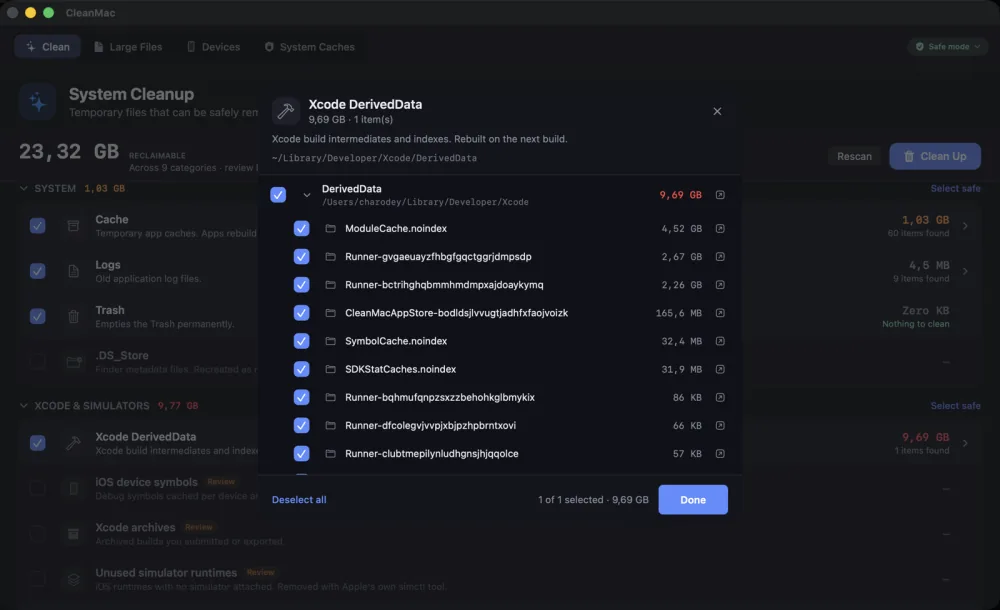Switch to the Devices tab
Viewport: 1000px width, 610px height.
213,47
